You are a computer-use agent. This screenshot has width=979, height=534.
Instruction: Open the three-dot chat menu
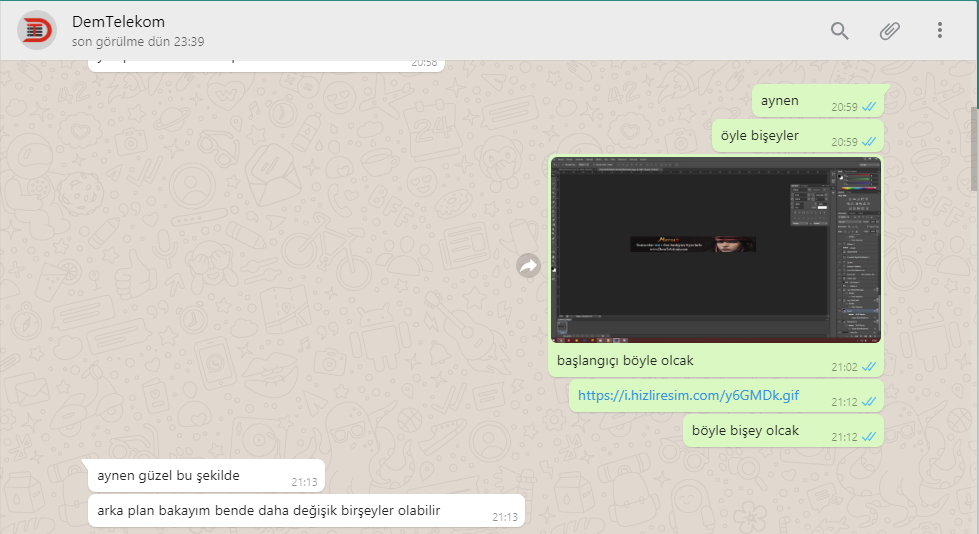939,31
